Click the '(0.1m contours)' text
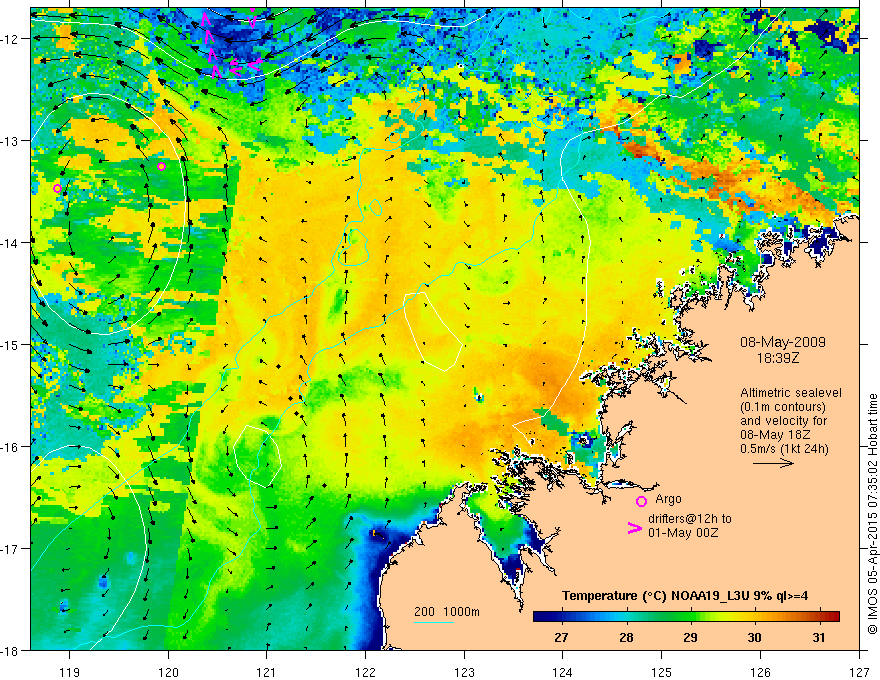This screenshot has width=880, height=680. pos(783,407)
